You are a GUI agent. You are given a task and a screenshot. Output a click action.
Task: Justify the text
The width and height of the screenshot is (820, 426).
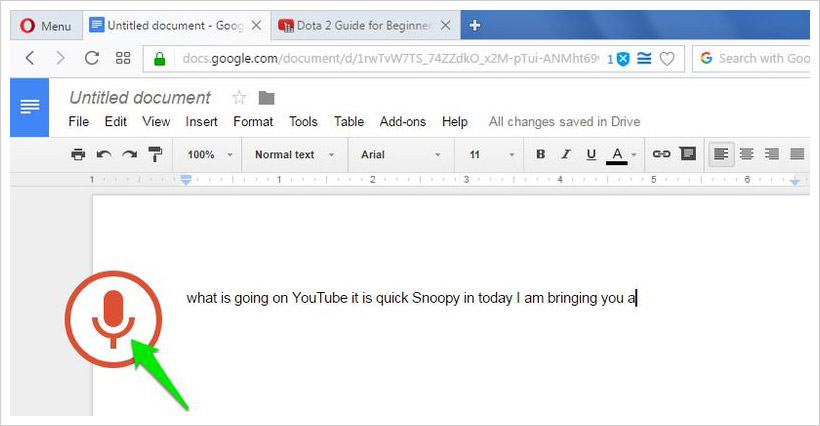point(797,154)
